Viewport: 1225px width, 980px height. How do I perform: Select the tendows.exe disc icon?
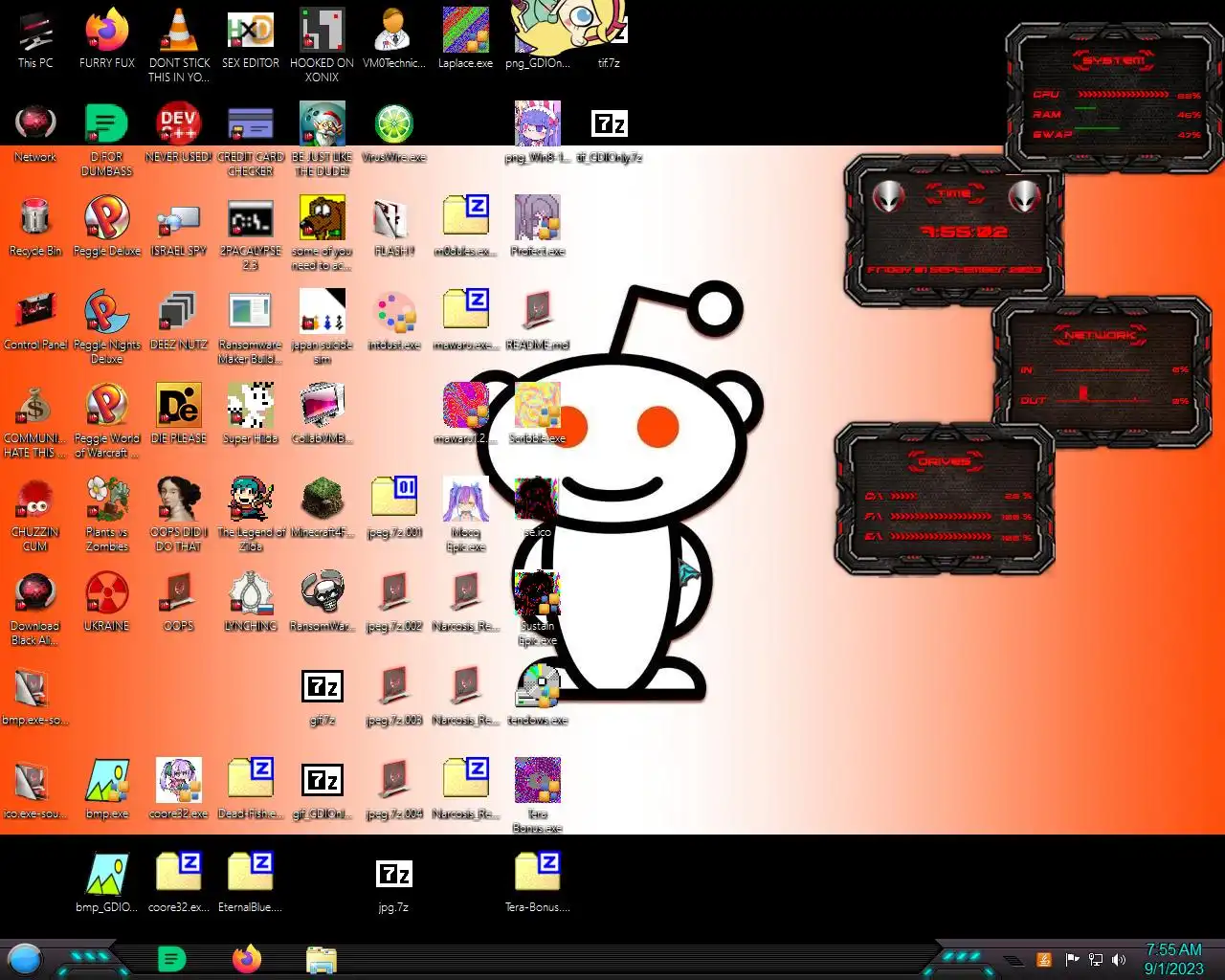point(538,696)
